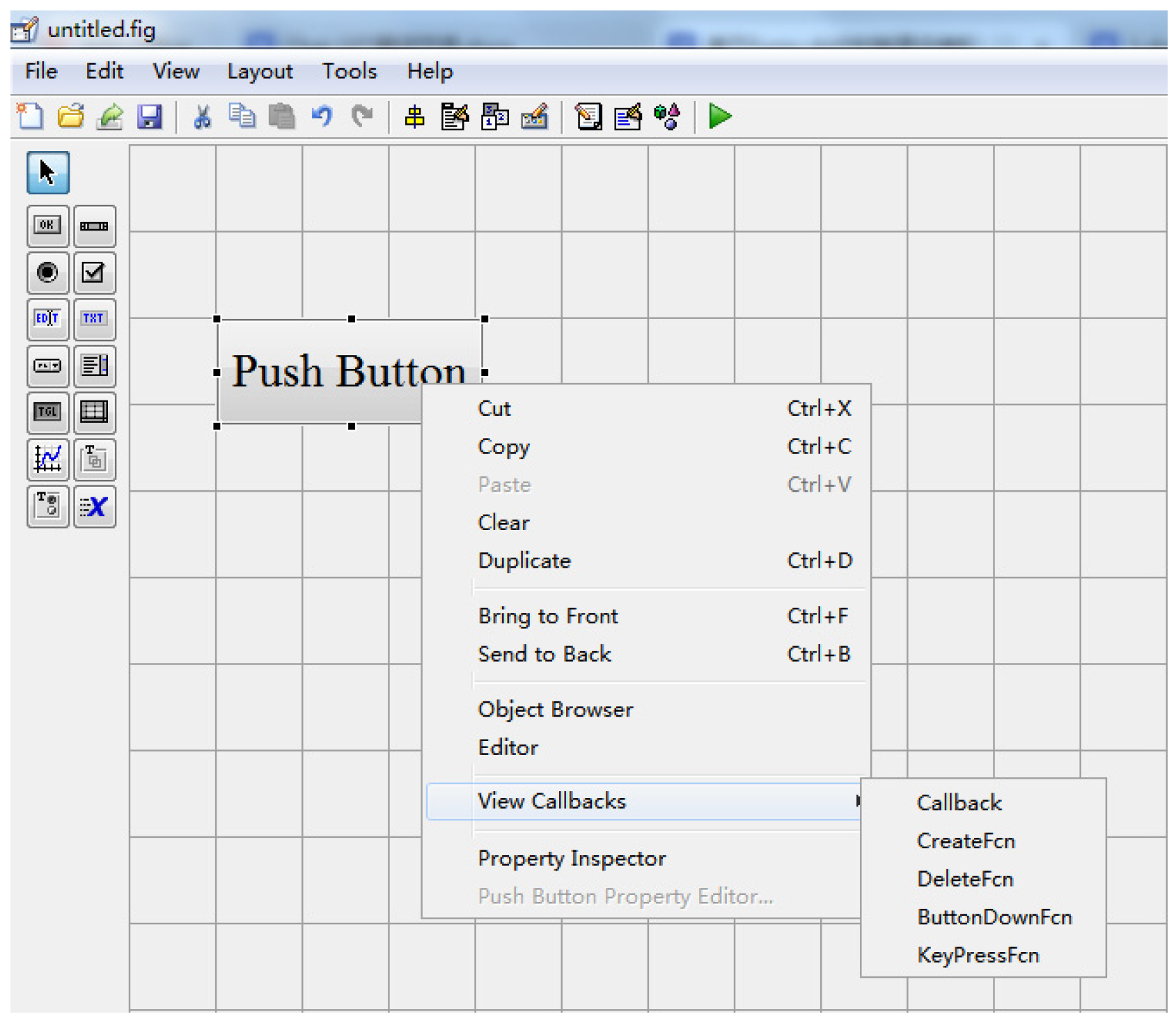Choose Property Inspector from context menu
Viewport: 1176px width, 1021px height.
572,858
